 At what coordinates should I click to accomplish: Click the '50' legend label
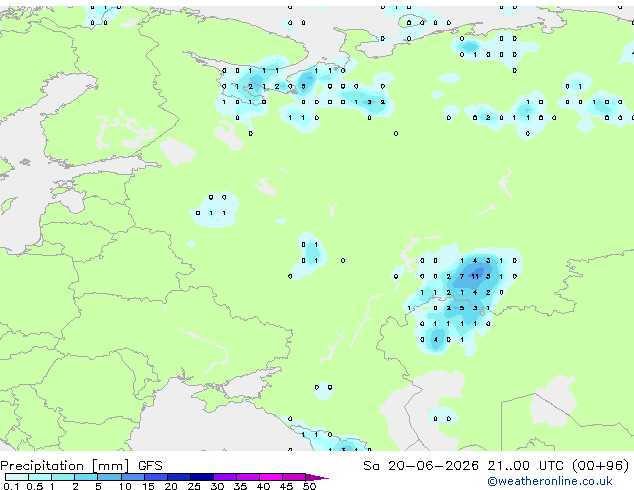coord(309,486)
